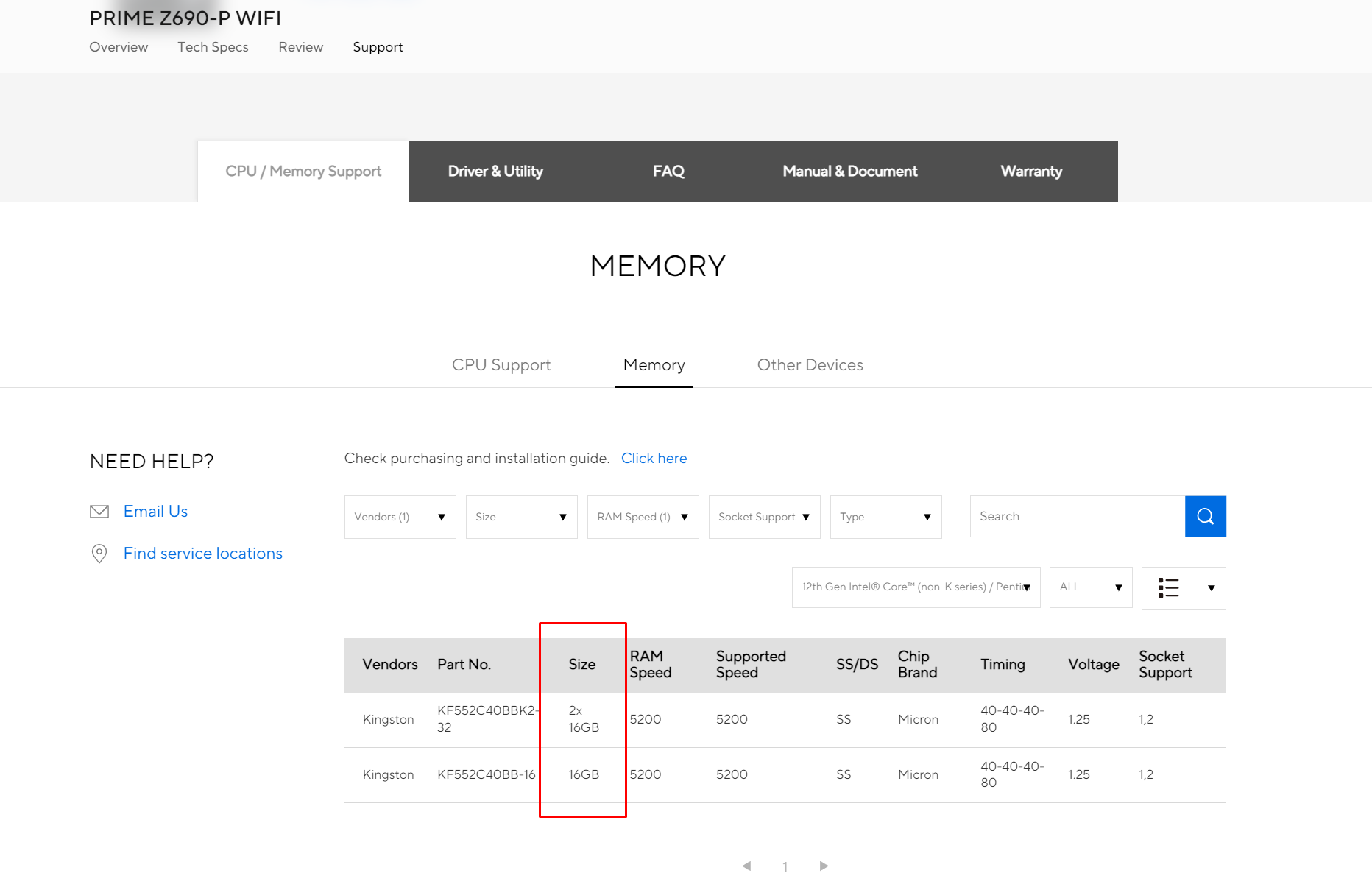1372x890 pixels.
Task: Open Tech Specs link
Action: pyautogui.click(x=213, y=47)
